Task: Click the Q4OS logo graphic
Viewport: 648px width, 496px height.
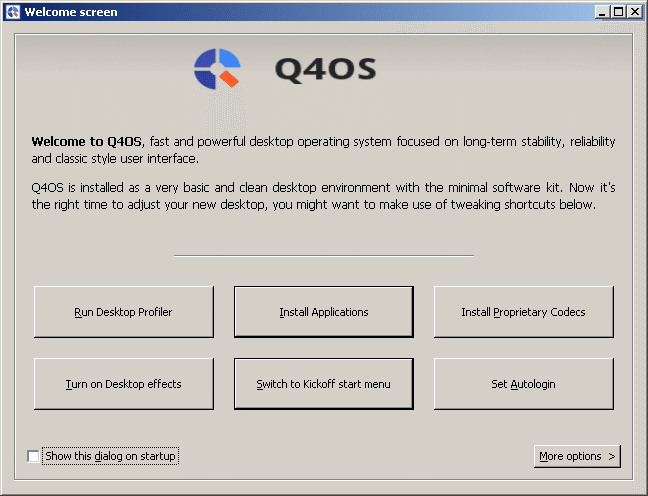Action: (x=217, y=69)
